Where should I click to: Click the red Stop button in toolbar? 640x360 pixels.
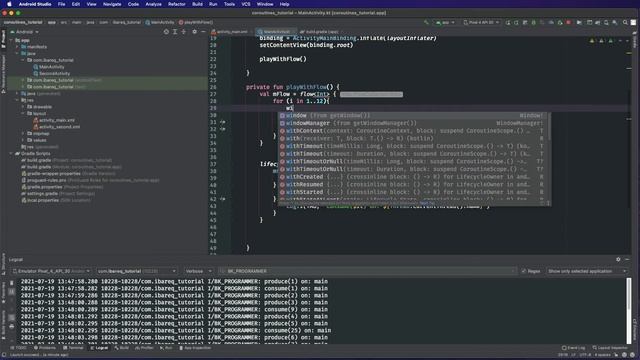click(x=569, y=22)
